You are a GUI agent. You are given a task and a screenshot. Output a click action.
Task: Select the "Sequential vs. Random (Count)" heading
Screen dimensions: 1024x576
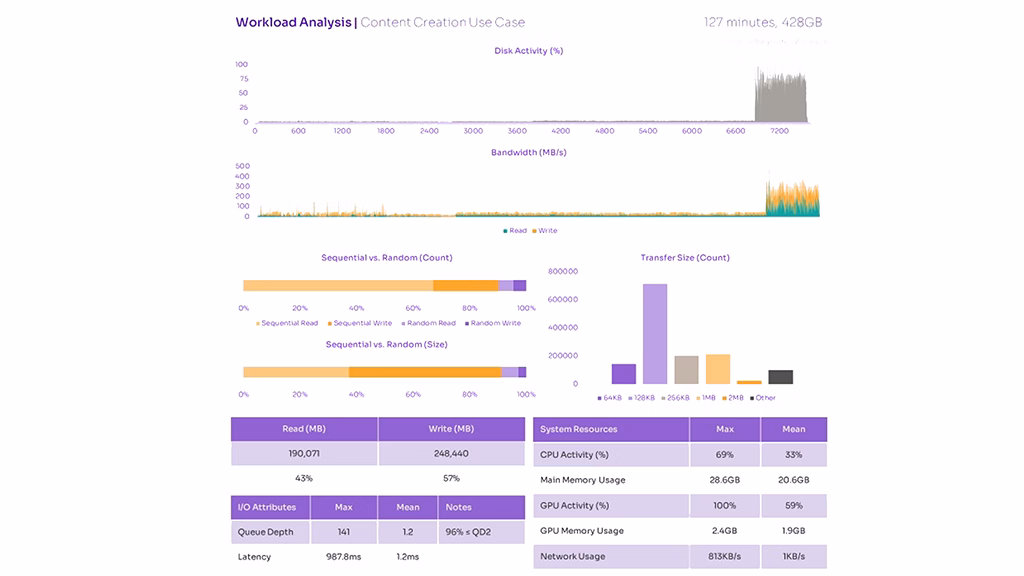coord(387,257)
